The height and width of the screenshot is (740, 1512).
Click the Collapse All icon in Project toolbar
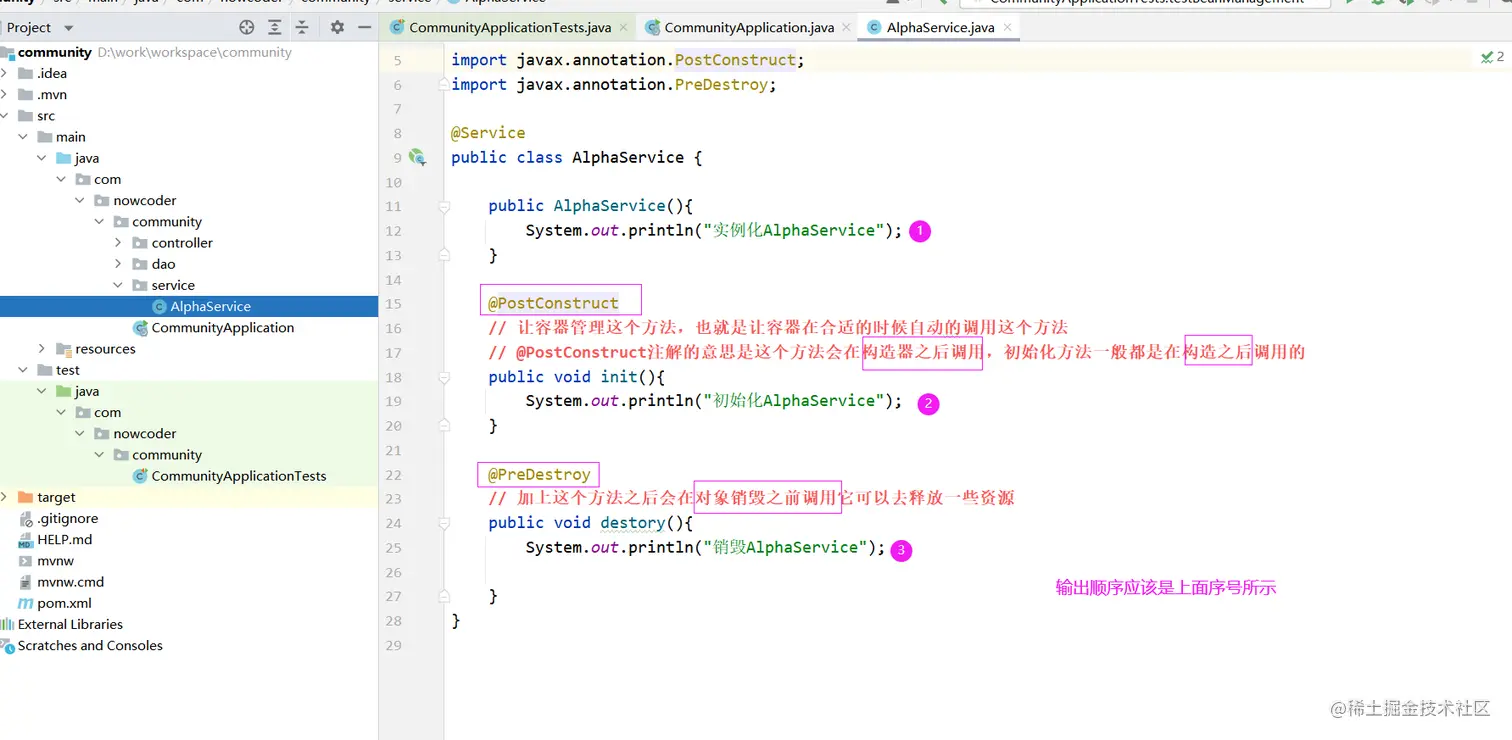point(302,27)
